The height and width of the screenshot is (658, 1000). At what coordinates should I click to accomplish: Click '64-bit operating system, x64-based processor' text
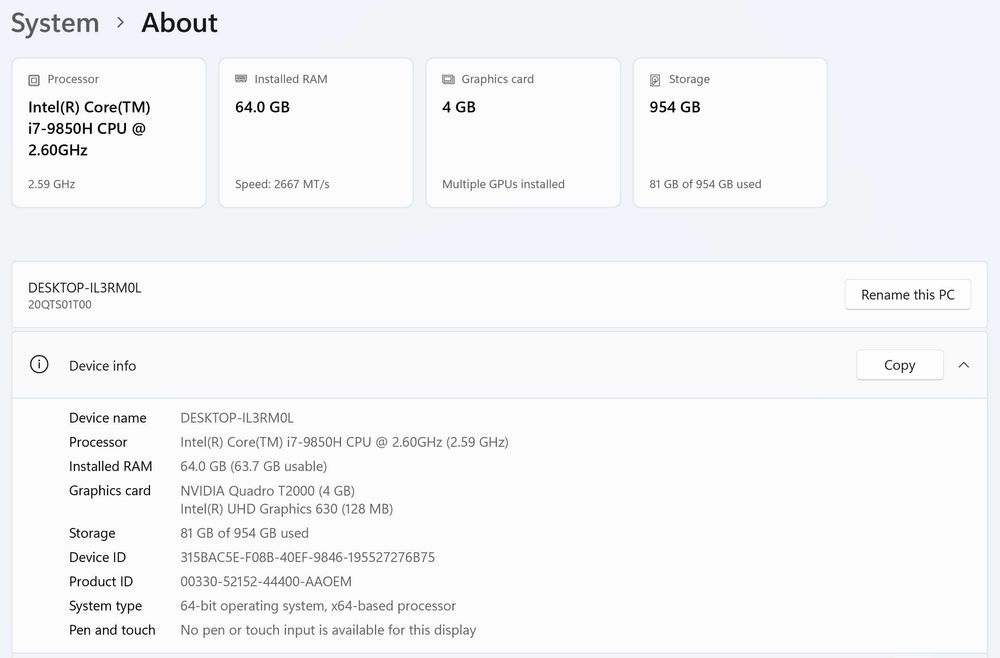(318, 606)
